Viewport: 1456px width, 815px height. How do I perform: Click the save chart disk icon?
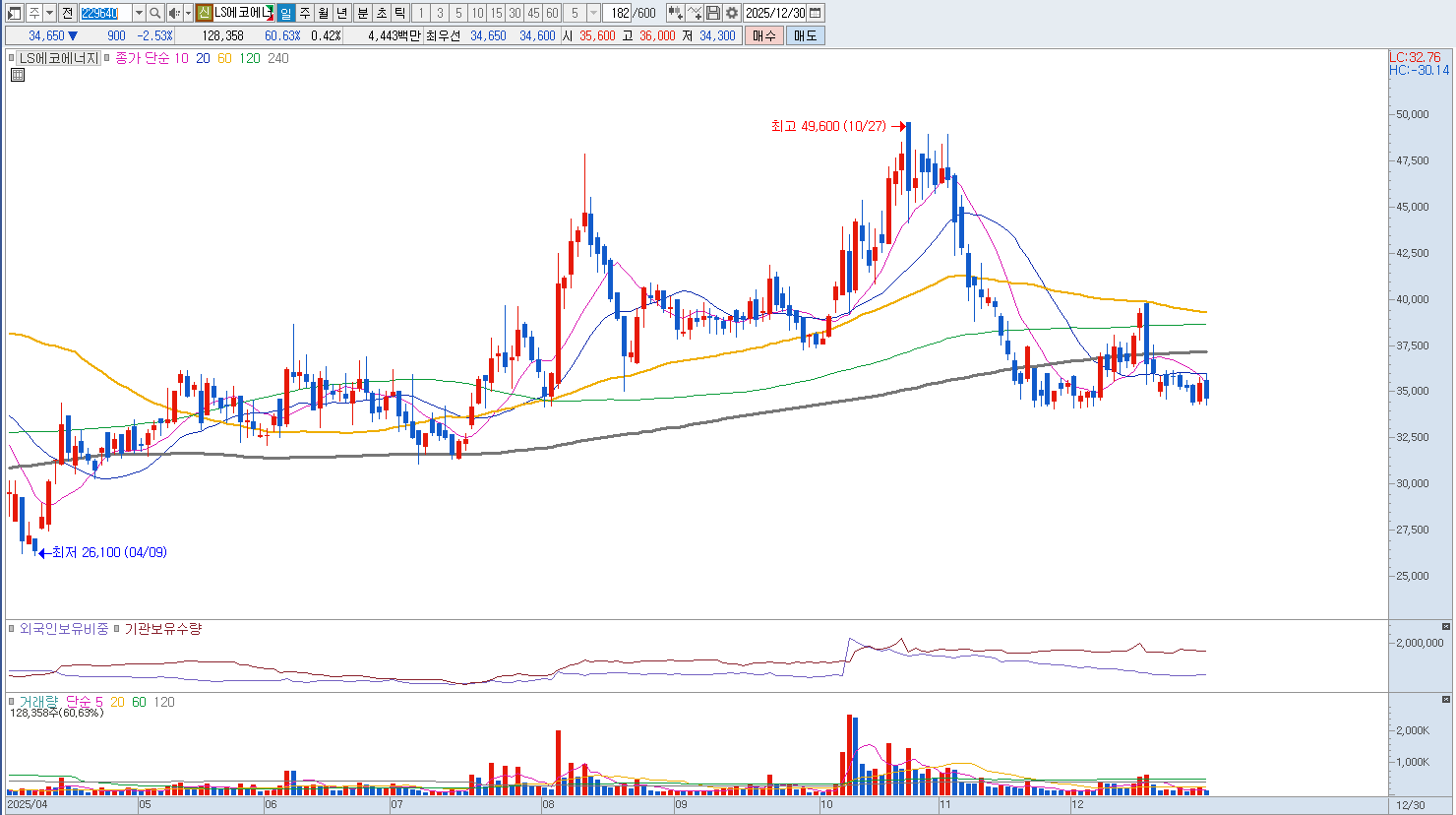pos(713,13)
